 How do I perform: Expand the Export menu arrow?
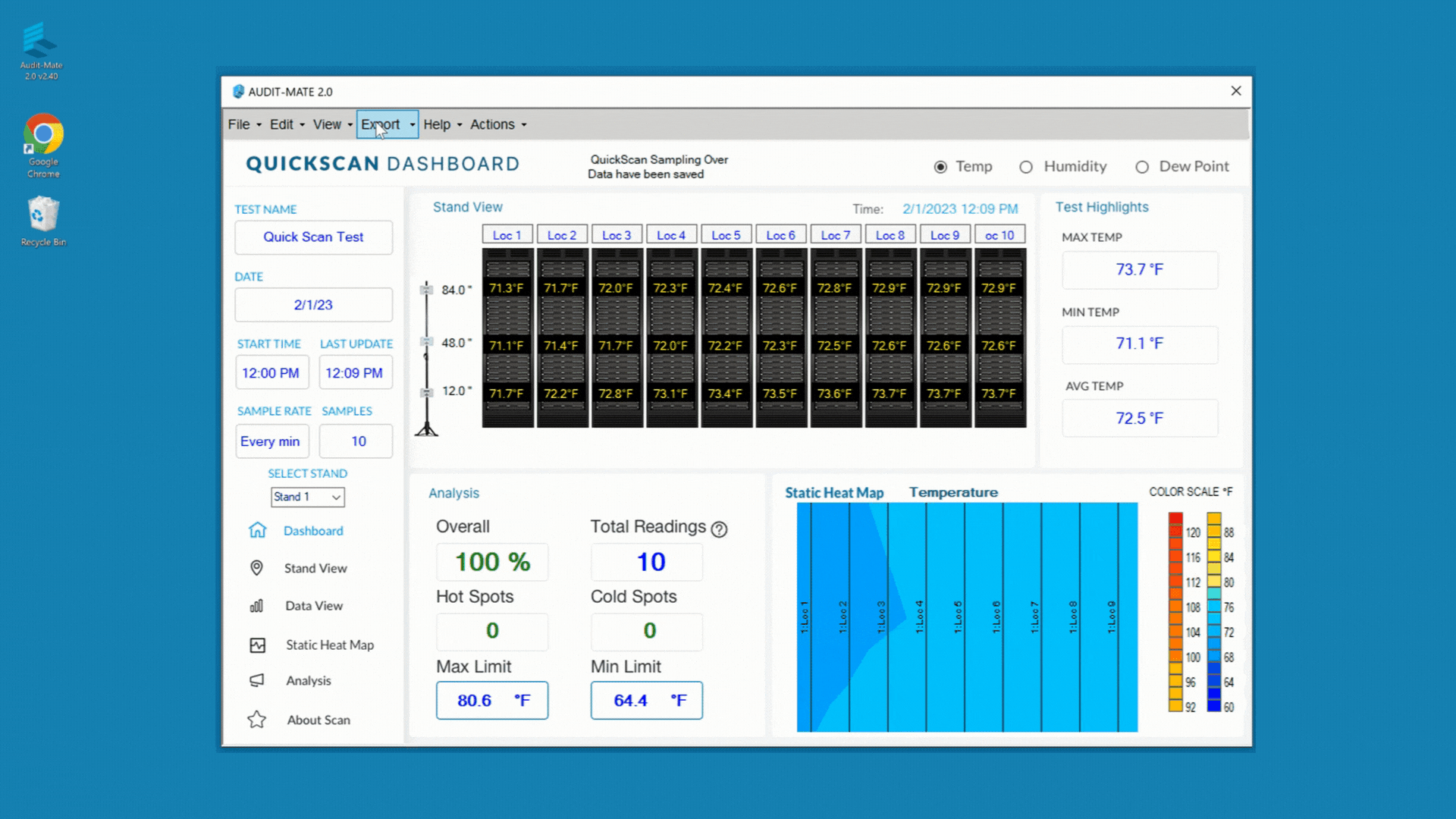(413, 125)
